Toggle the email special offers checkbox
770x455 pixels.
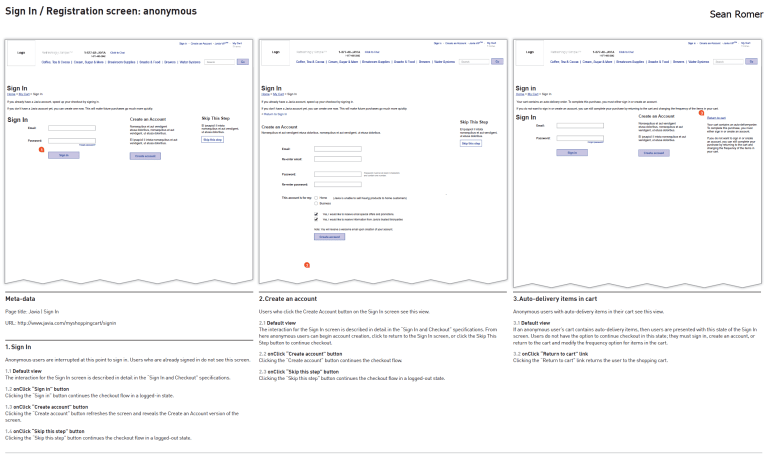pyautogui.click(x=316, y=213)
